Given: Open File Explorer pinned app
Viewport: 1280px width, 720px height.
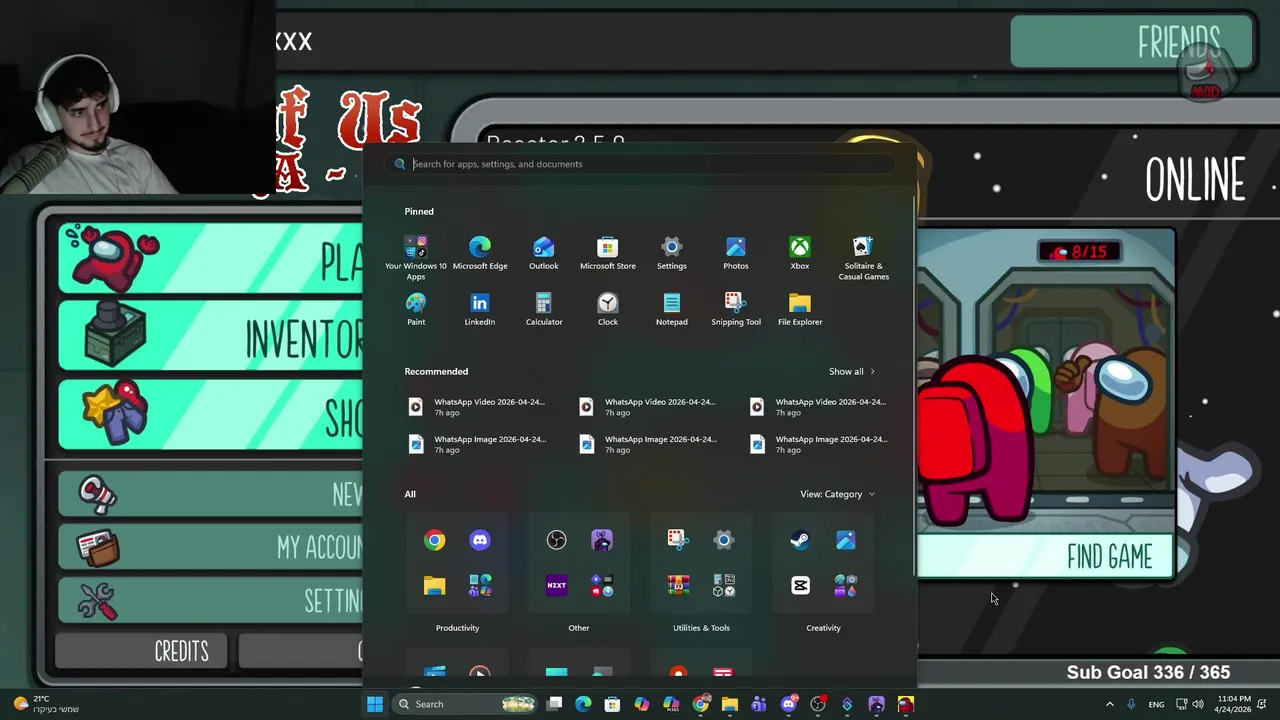Looking at the screenshot, I should point(800,309).
